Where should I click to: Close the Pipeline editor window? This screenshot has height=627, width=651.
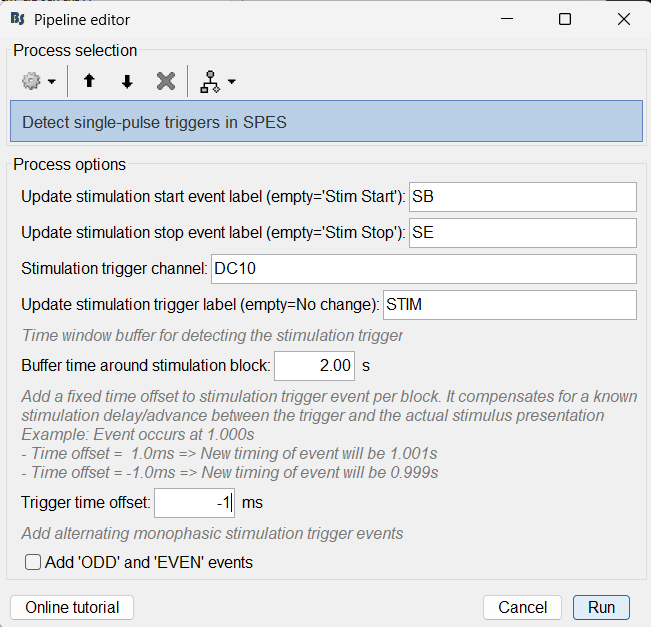[624, 19]
